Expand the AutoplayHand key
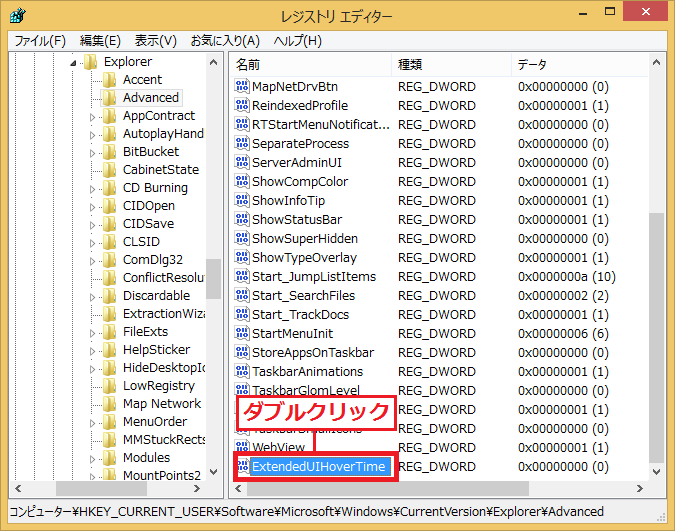The width and height of the screenshot is (675, 531). (x=92, y=135)
